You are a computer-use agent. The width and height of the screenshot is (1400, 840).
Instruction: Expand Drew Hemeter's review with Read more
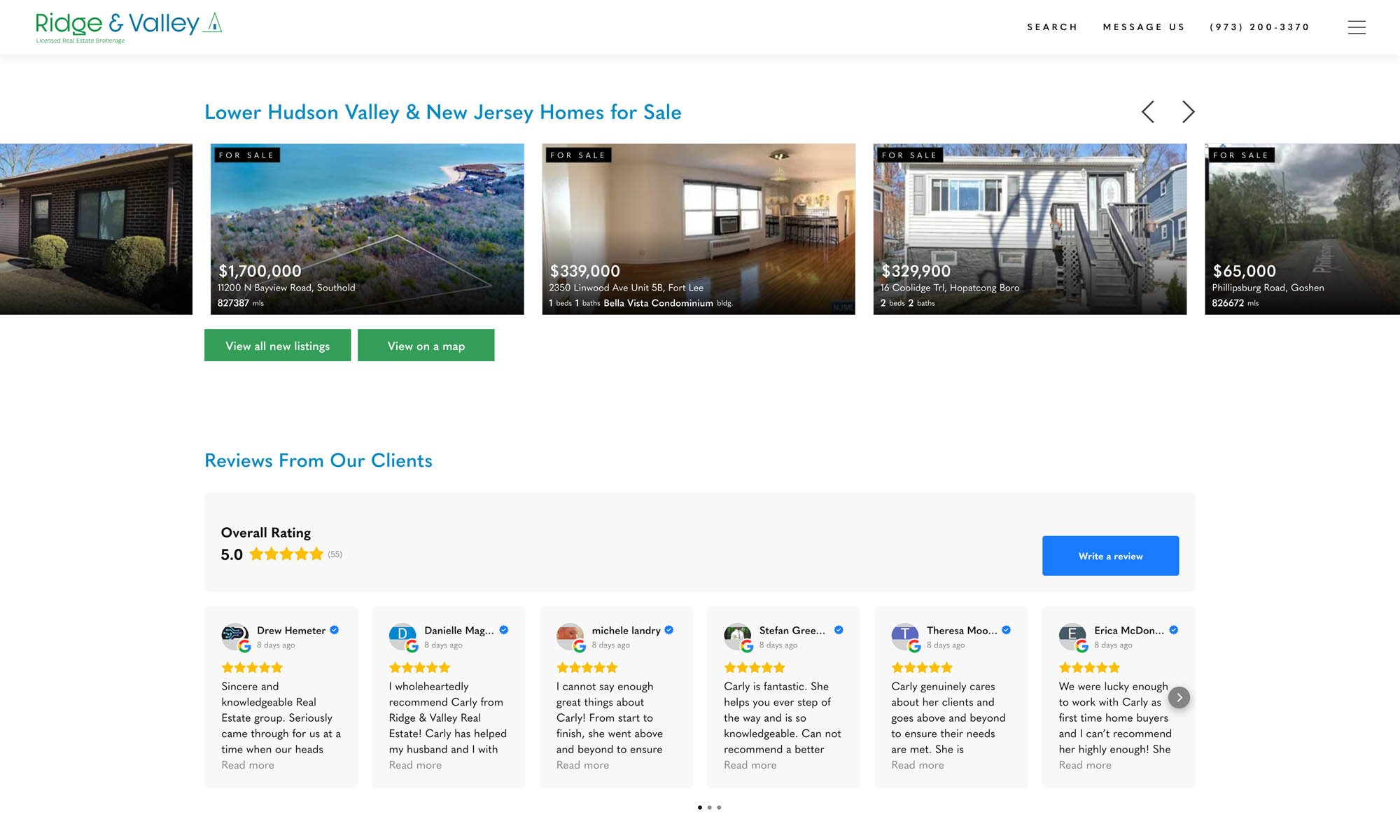248,765
